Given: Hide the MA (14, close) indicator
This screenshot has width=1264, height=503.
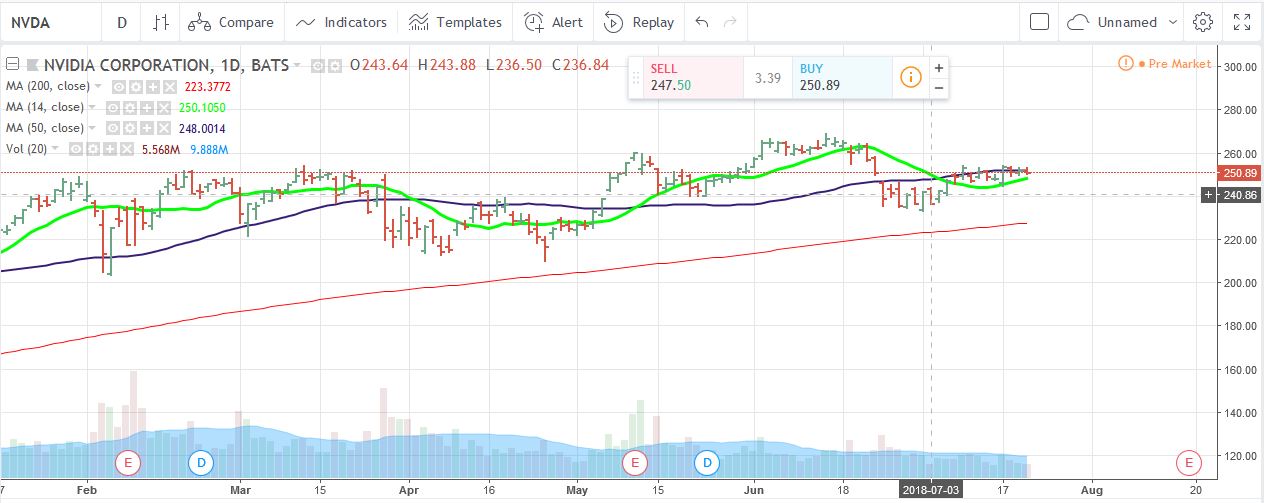Looking at the screenshot, I should point(113,108).
